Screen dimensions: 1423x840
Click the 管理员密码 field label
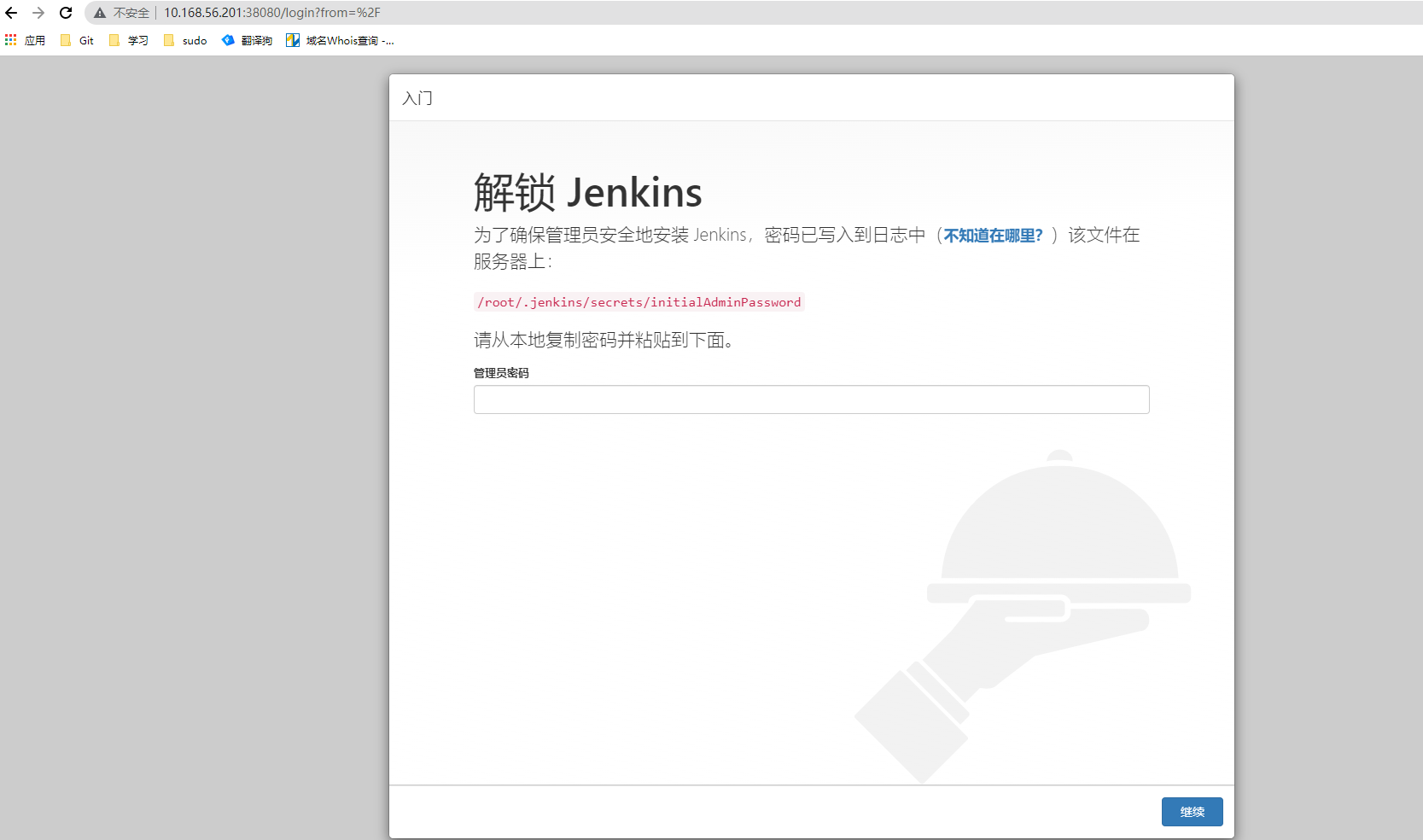501,373
